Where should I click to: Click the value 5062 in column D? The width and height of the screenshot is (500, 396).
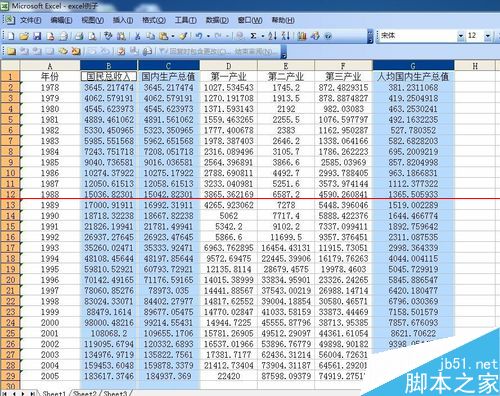pyautogui.click(x=229, y=216)
